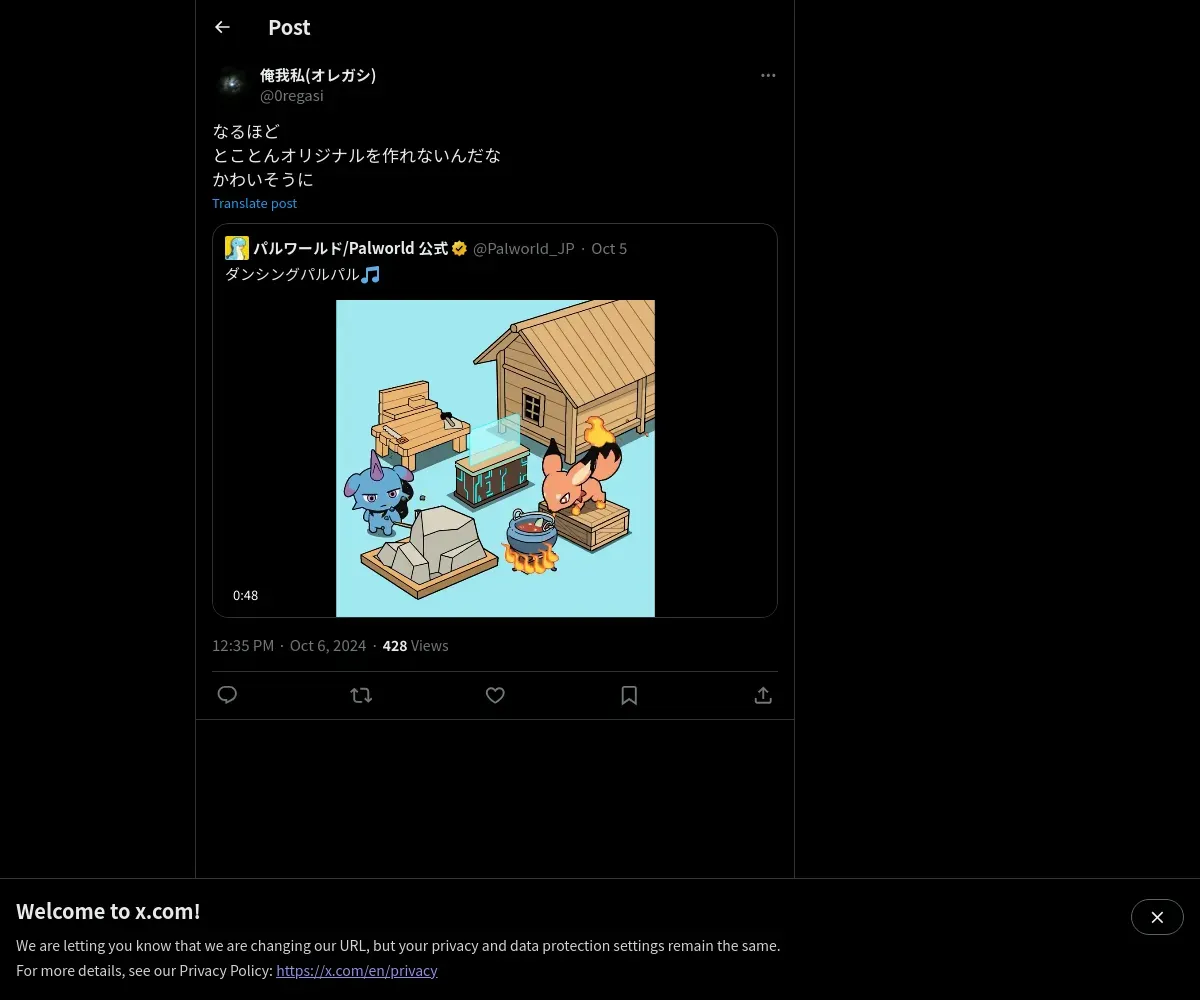Click the gold verified badge icon
The width and height of the screenshot is (1200, 1000).
pos(460,248)
